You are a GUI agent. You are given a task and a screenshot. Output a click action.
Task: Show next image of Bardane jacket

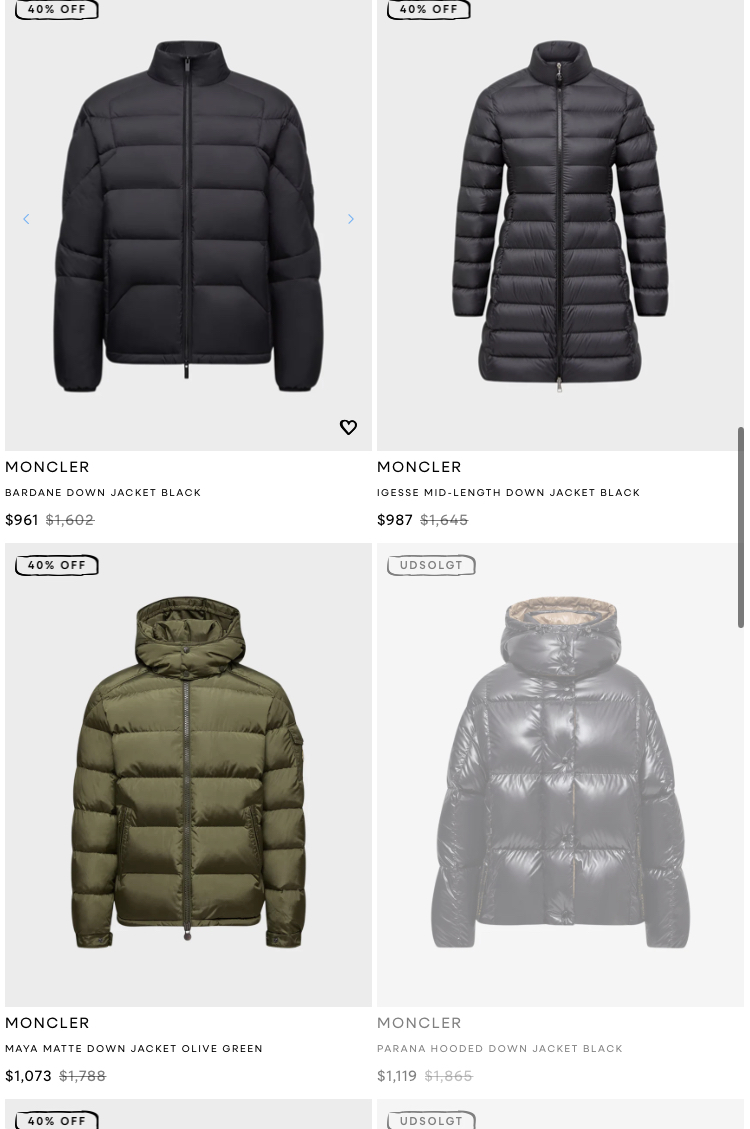[351, 219]
